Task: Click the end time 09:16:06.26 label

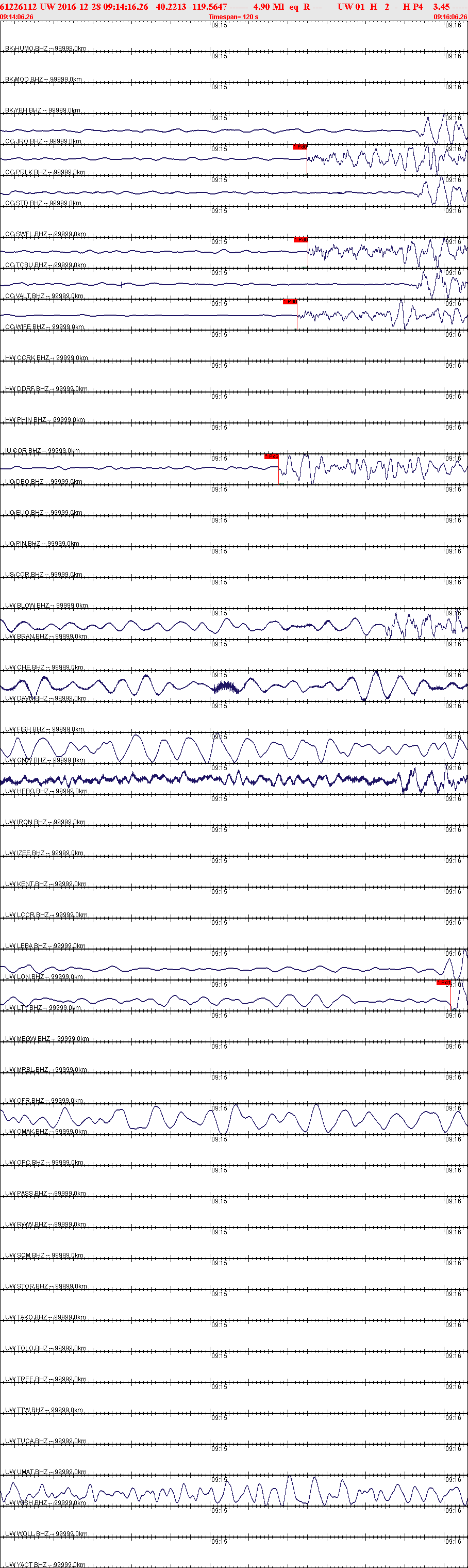Action: tap(450, 17)
